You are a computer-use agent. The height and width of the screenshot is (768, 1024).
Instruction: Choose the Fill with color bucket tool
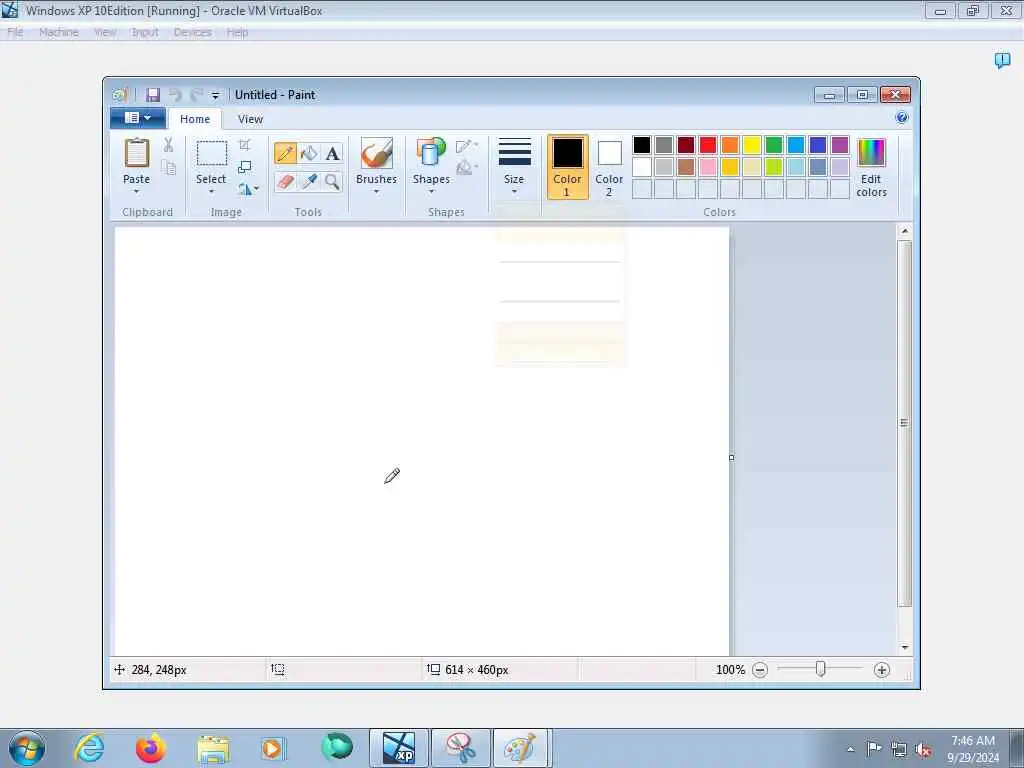[309, 153]
